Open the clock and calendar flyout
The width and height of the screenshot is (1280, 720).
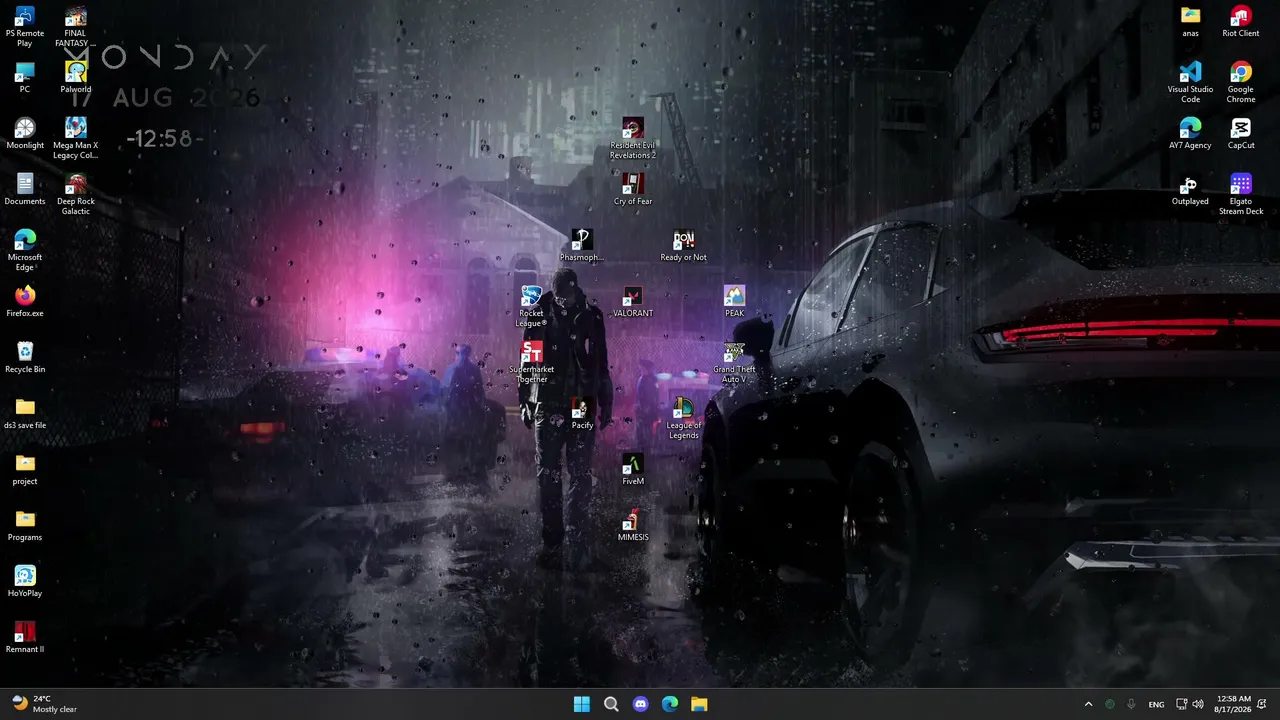tap(1234, 704)
